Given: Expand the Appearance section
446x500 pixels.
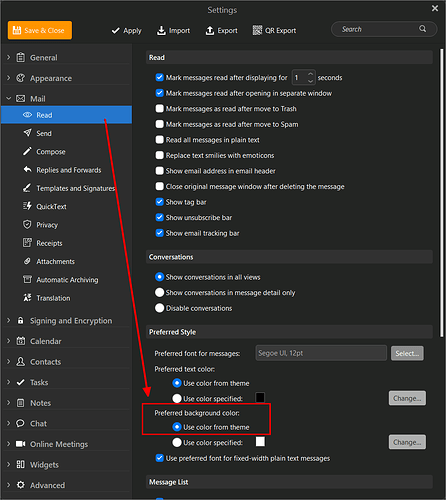Looking at the screenshot, I should [x=8, y=78].
